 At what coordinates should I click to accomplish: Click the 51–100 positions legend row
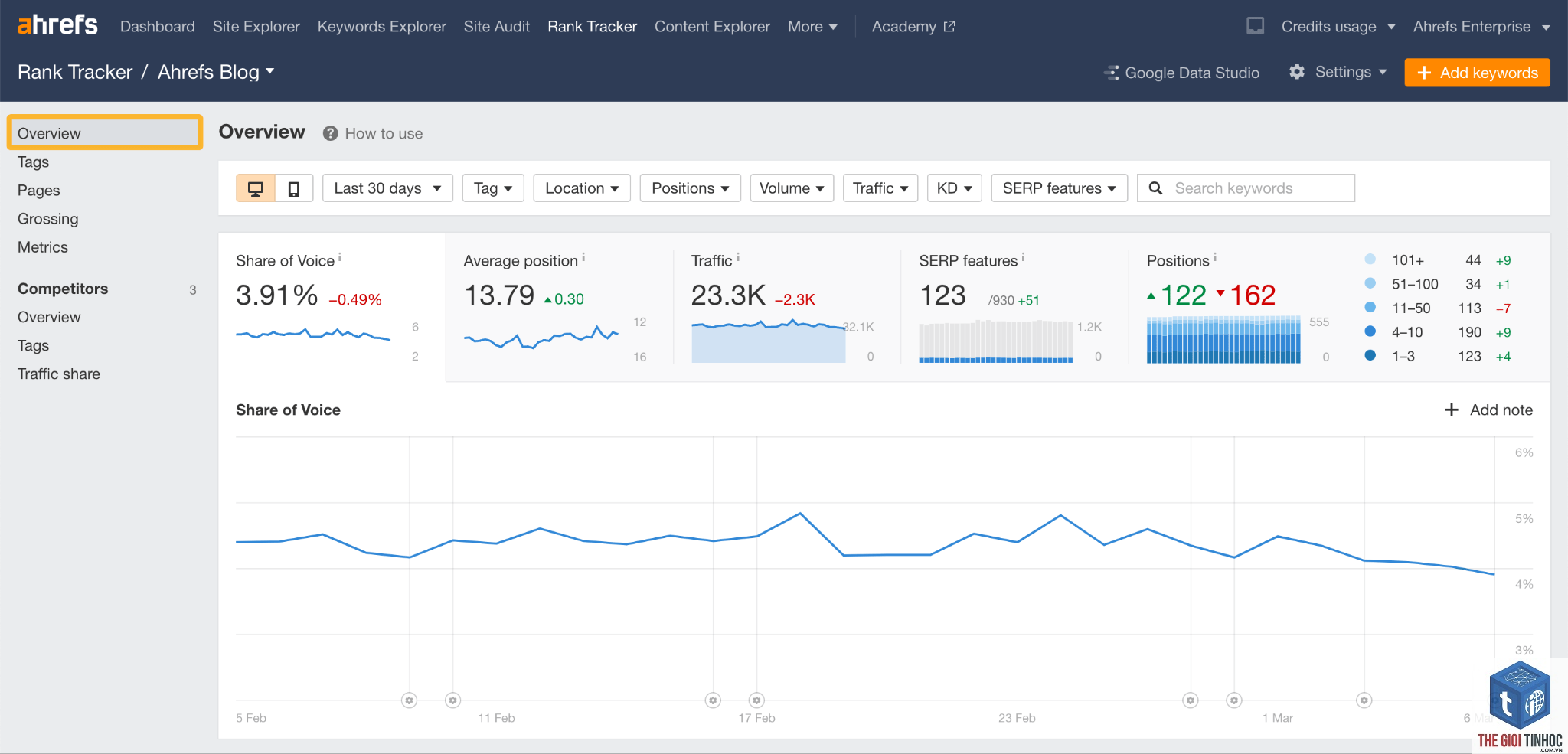point(1438,284)
